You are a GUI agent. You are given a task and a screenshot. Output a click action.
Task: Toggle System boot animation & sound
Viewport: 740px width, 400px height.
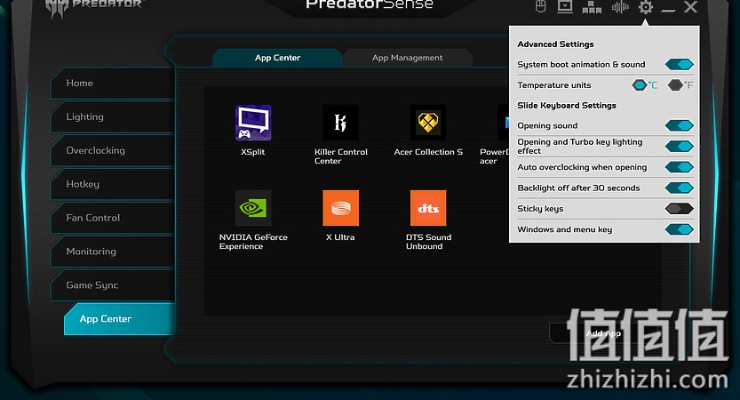[x=680, y=65]
